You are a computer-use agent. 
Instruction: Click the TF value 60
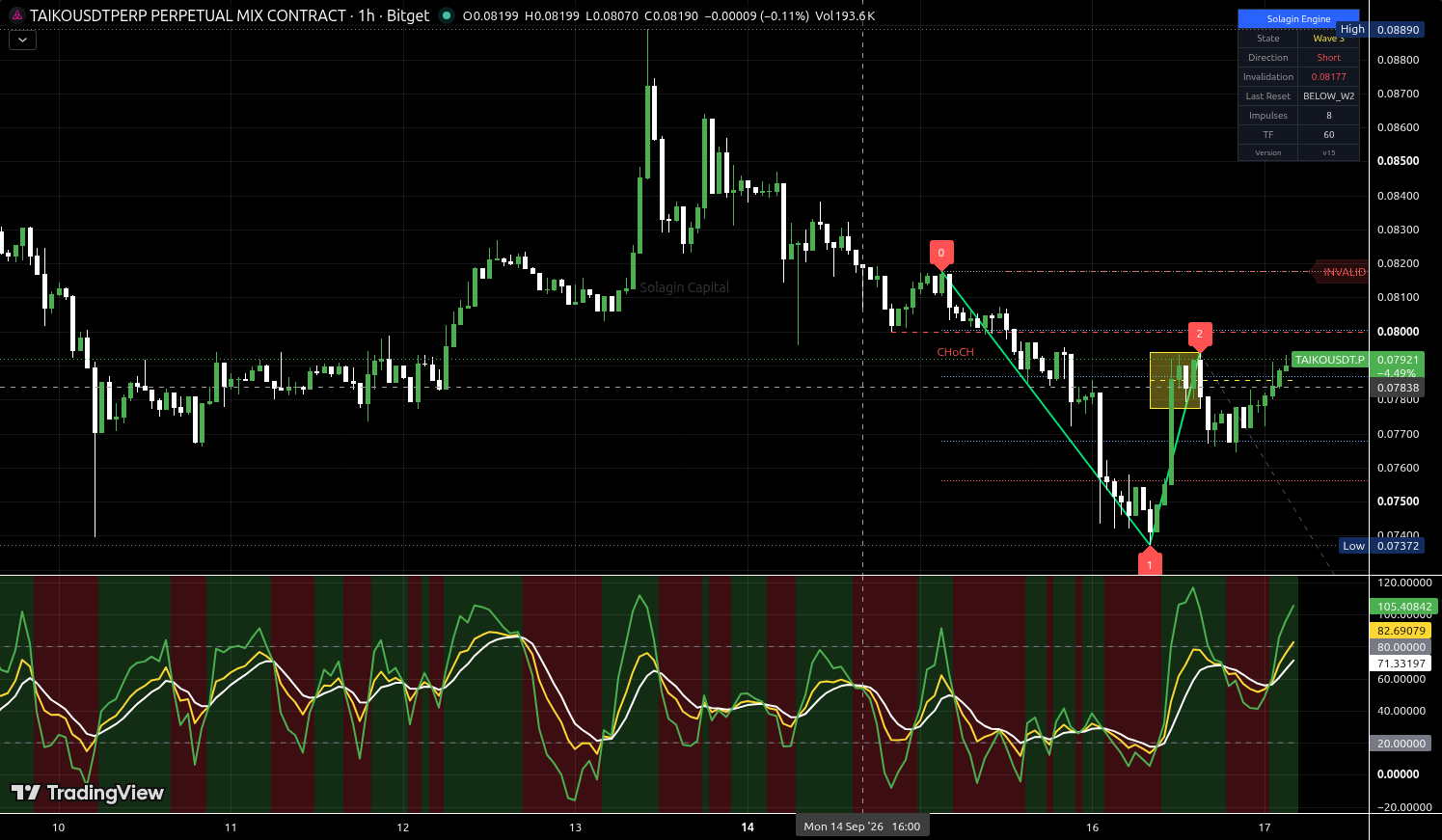click(x=1328, y=135)
